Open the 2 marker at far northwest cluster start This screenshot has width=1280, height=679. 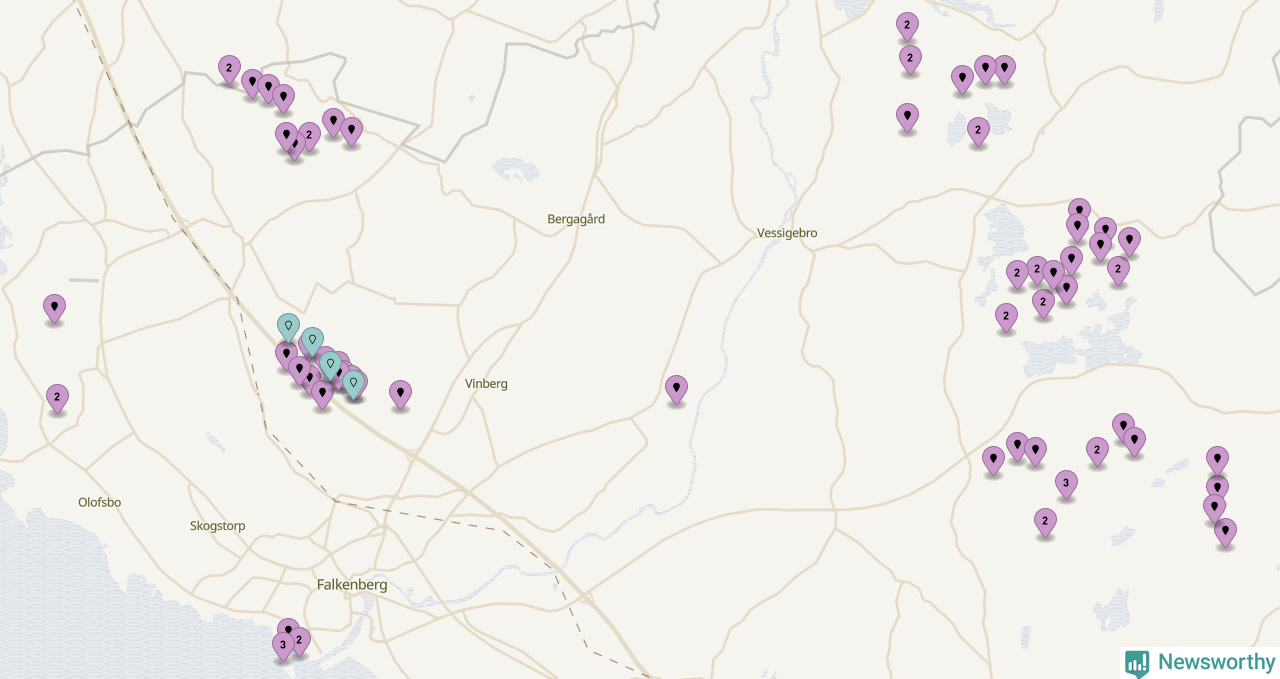(229, 70)
